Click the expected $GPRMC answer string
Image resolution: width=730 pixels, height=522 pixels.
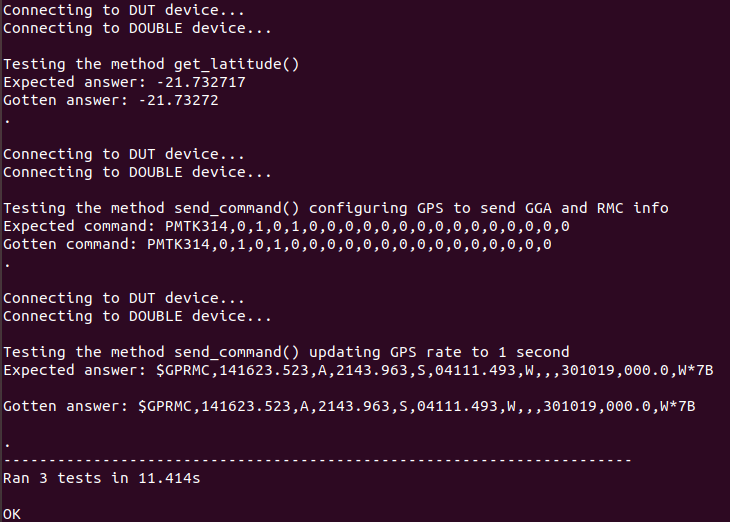point(434,370)
